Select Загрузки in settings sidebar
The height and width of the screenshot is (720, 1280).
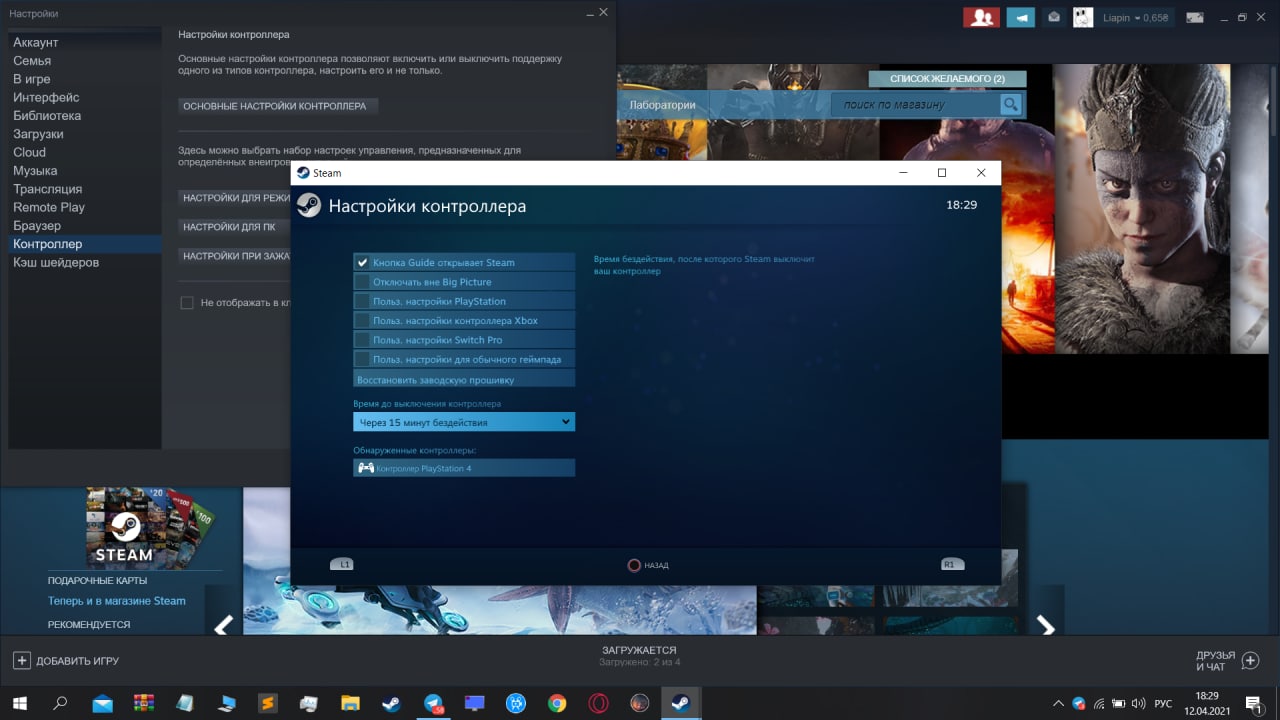click(38, 134)
